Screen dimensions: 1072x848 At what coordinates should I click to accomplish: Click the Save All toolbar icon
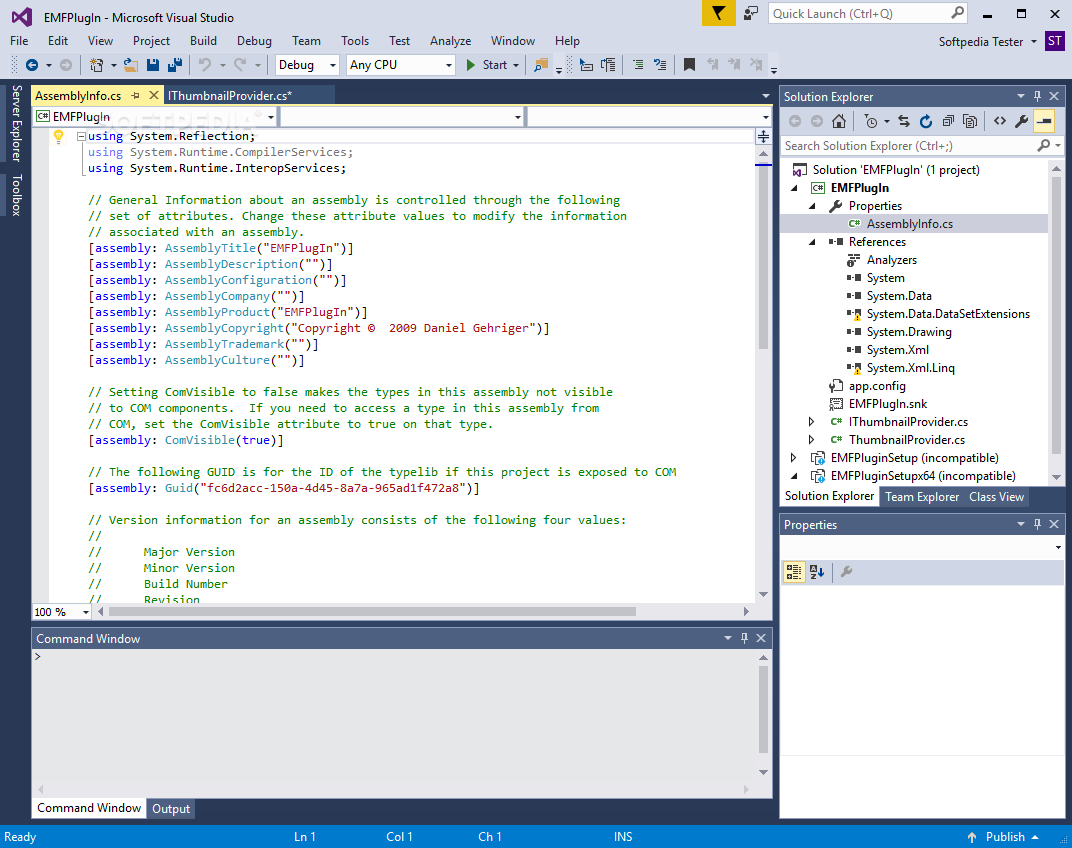pos(175,65)
